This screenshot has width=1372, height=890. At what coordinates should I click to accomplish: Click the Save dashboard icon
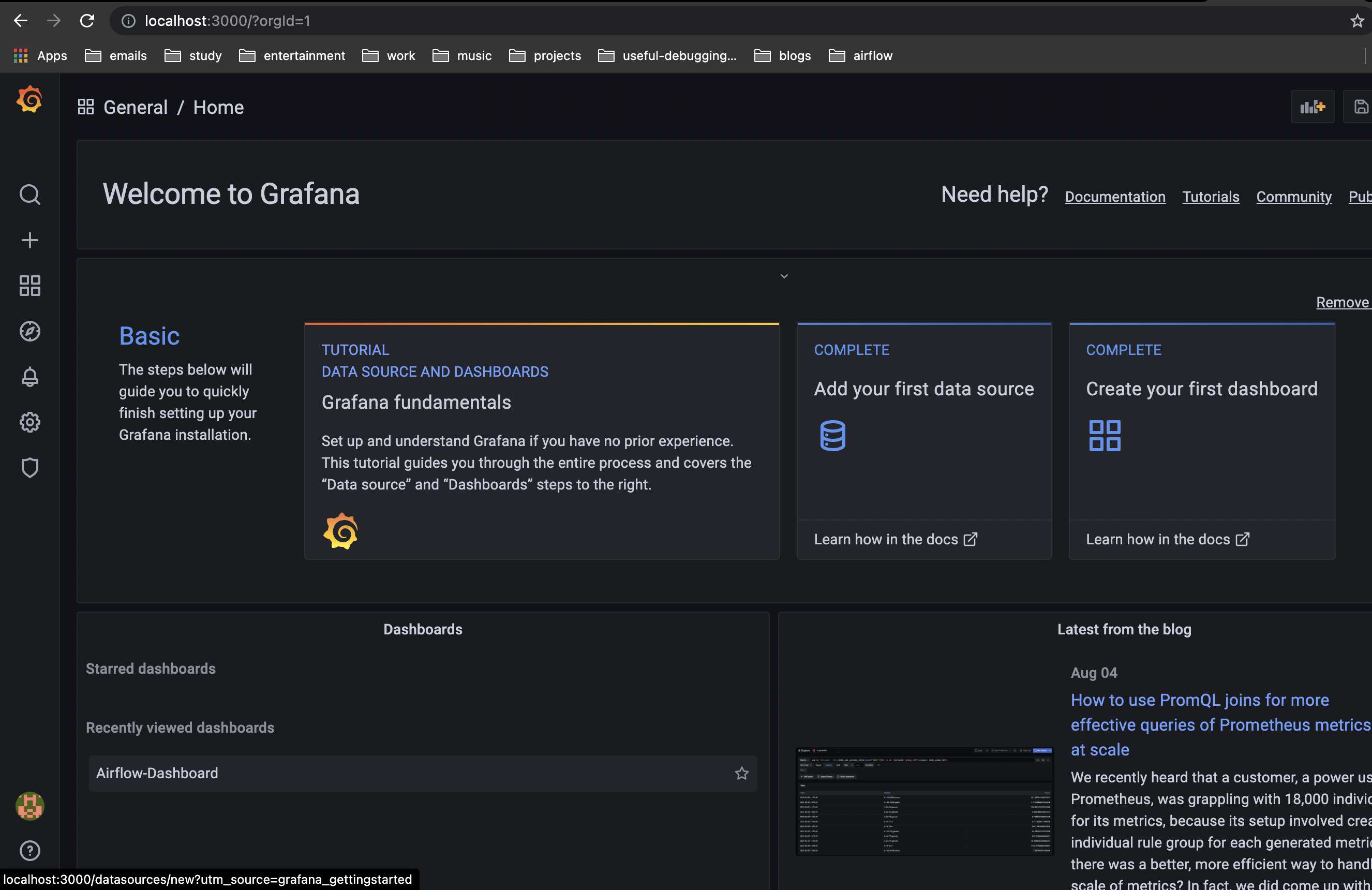(1361, 107)
